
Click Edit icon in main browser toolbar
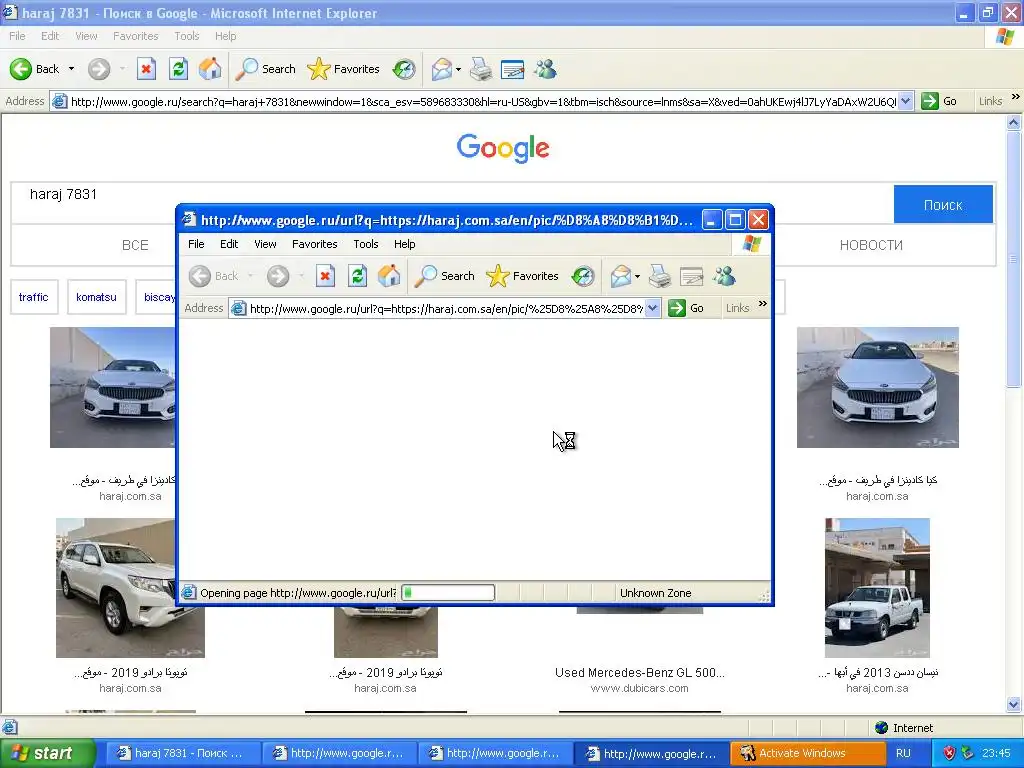513,69
